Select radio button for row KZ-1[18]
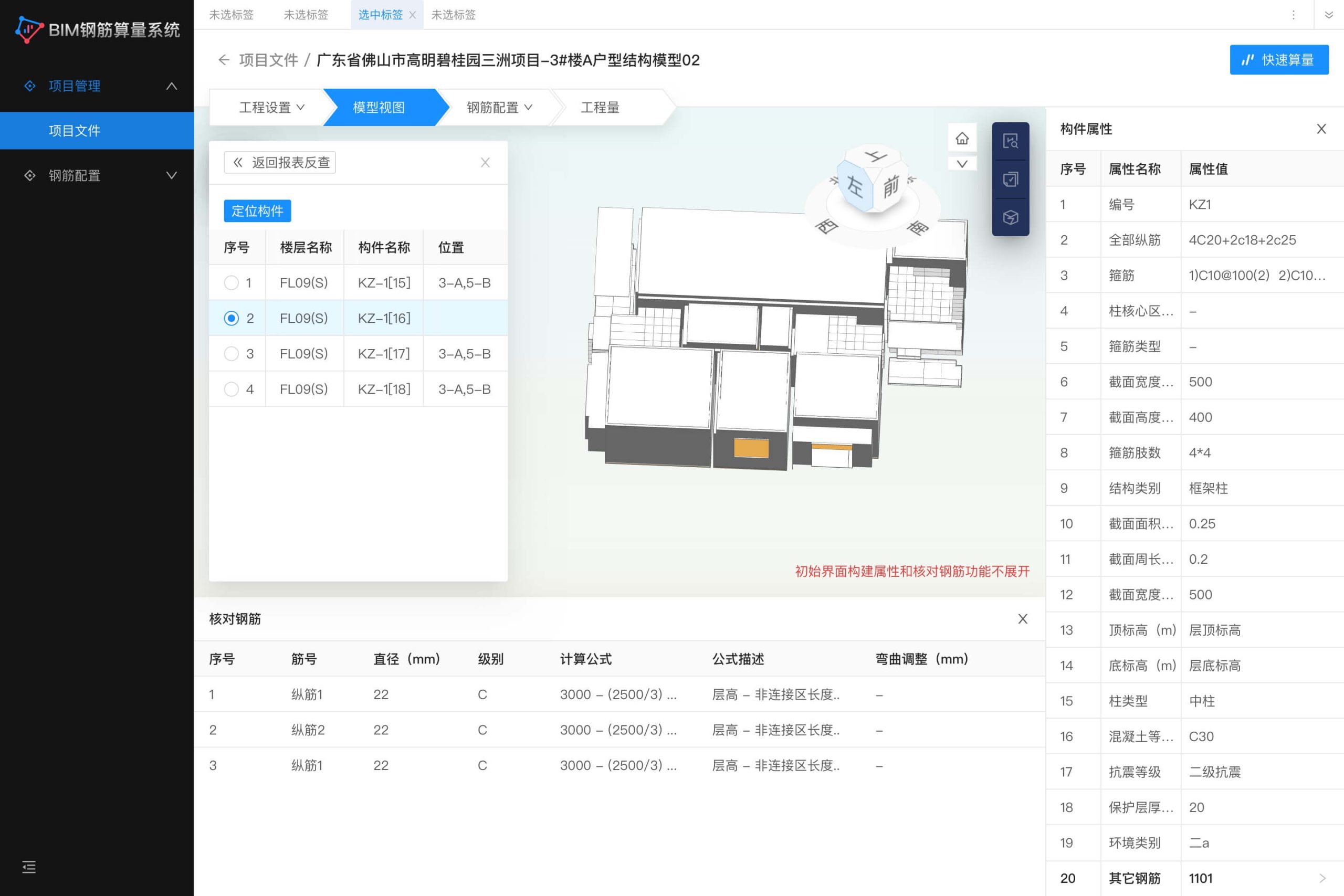Viewport: 1344px width, 896px height. 231,389
